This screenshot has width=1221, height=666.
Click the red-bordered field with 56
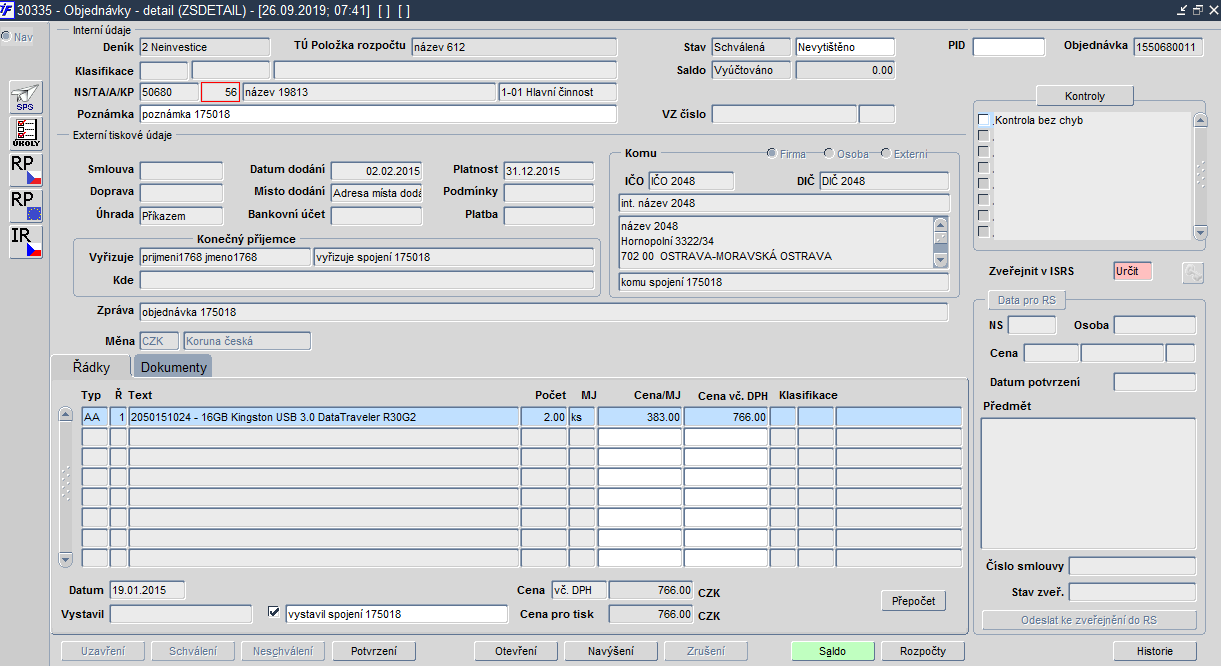[x=221, y=92]
